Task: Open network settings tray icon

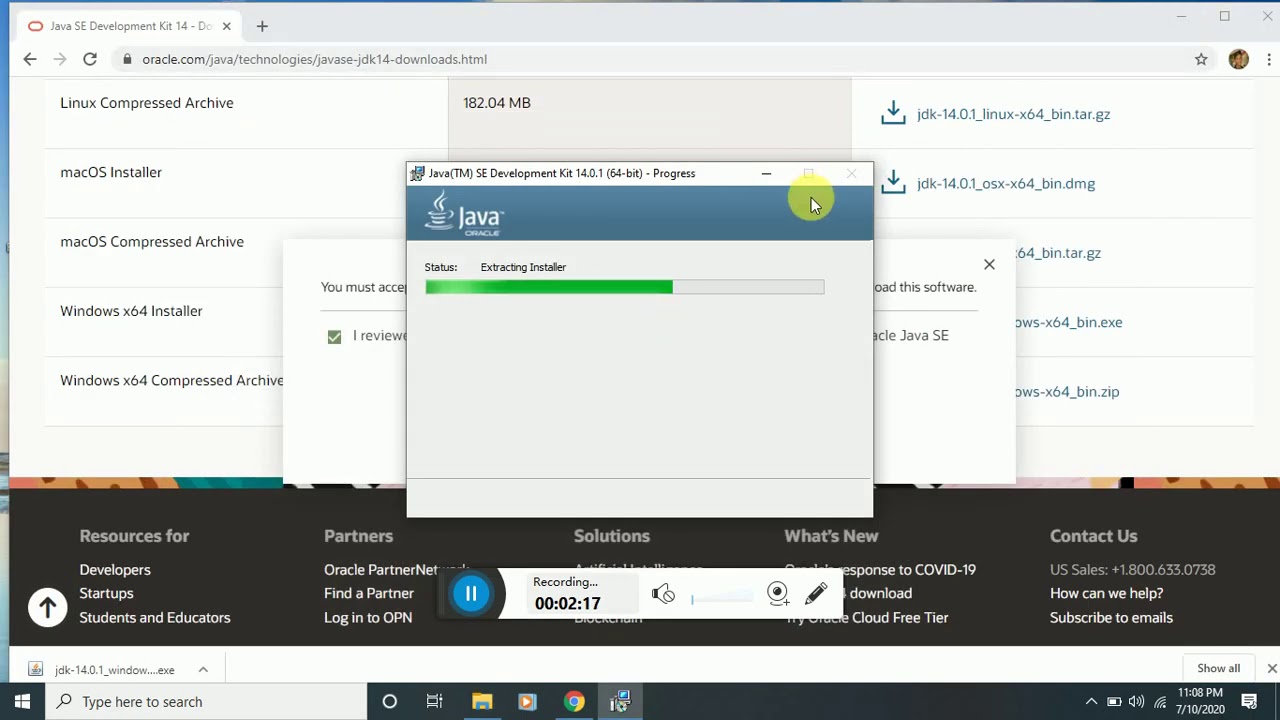Action: point(1160,701)
